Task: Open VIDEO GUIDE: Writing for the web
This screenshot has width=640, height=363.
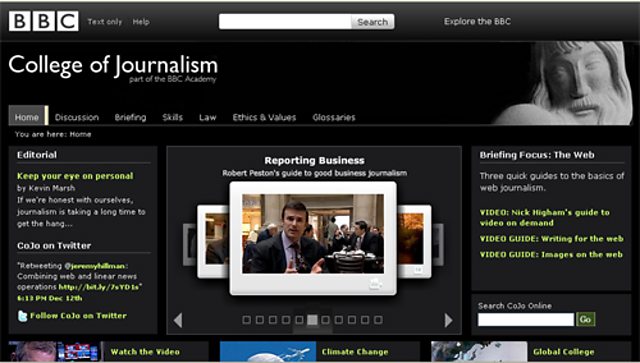Action: [551, 239]
